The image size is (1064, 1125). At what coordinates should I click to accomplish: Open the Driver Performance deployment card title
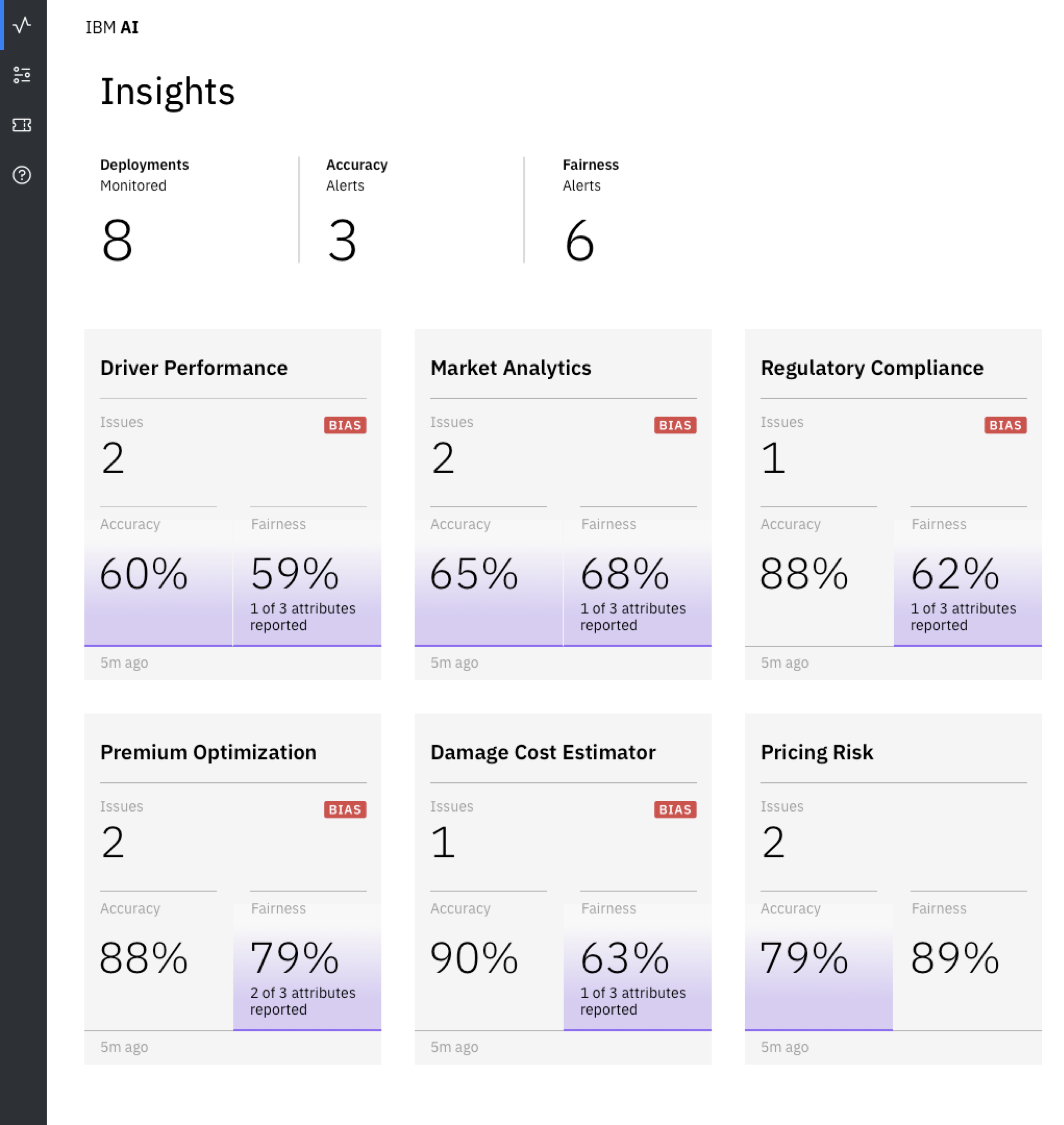[x=194, y=368]
